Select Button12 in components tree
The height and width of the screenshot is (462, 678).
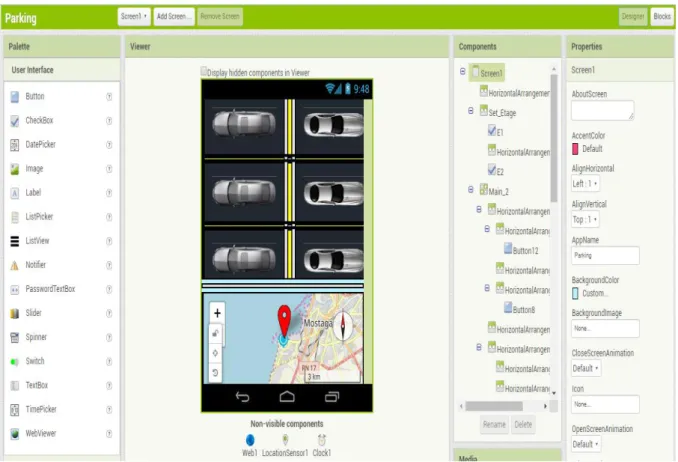(521, 250)
